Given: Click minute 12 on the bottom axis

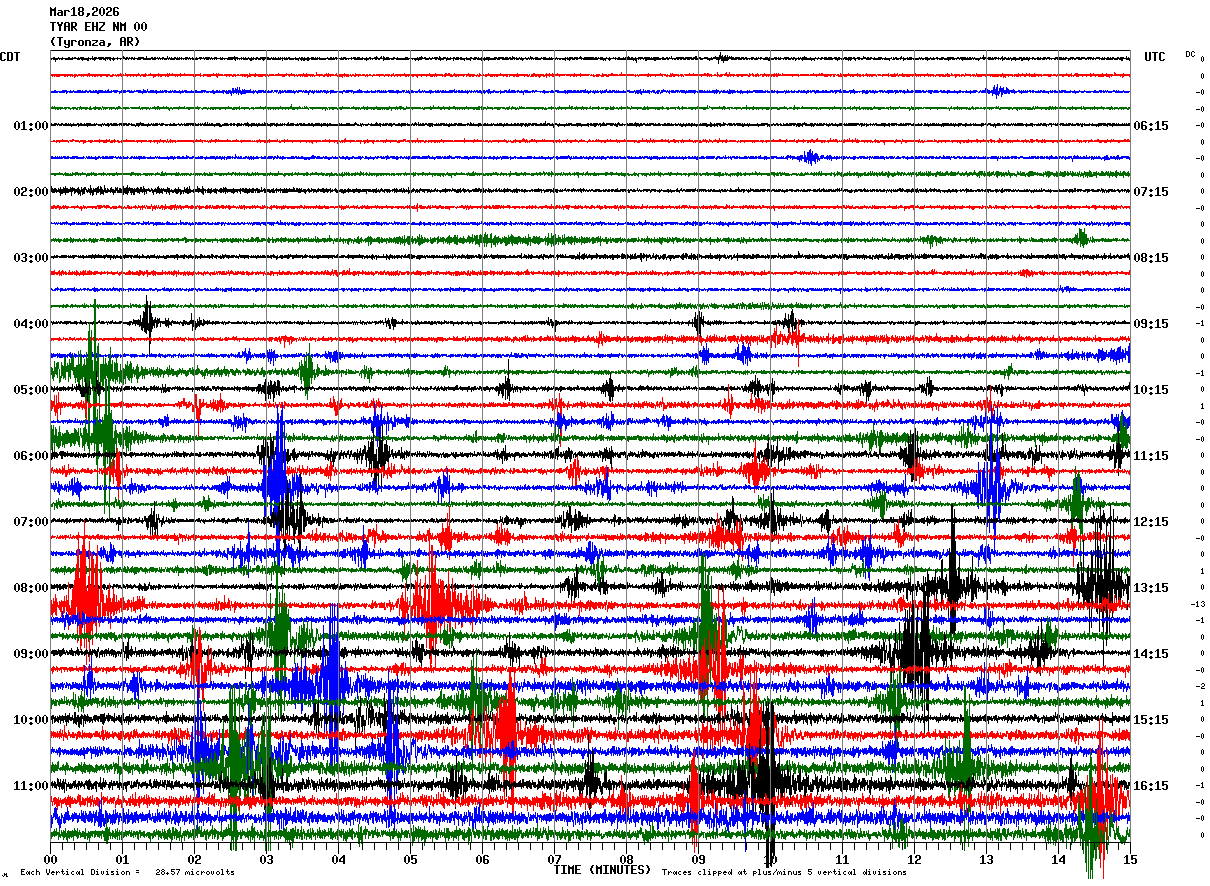Looking at the screenshot, I should coord(915,859).
